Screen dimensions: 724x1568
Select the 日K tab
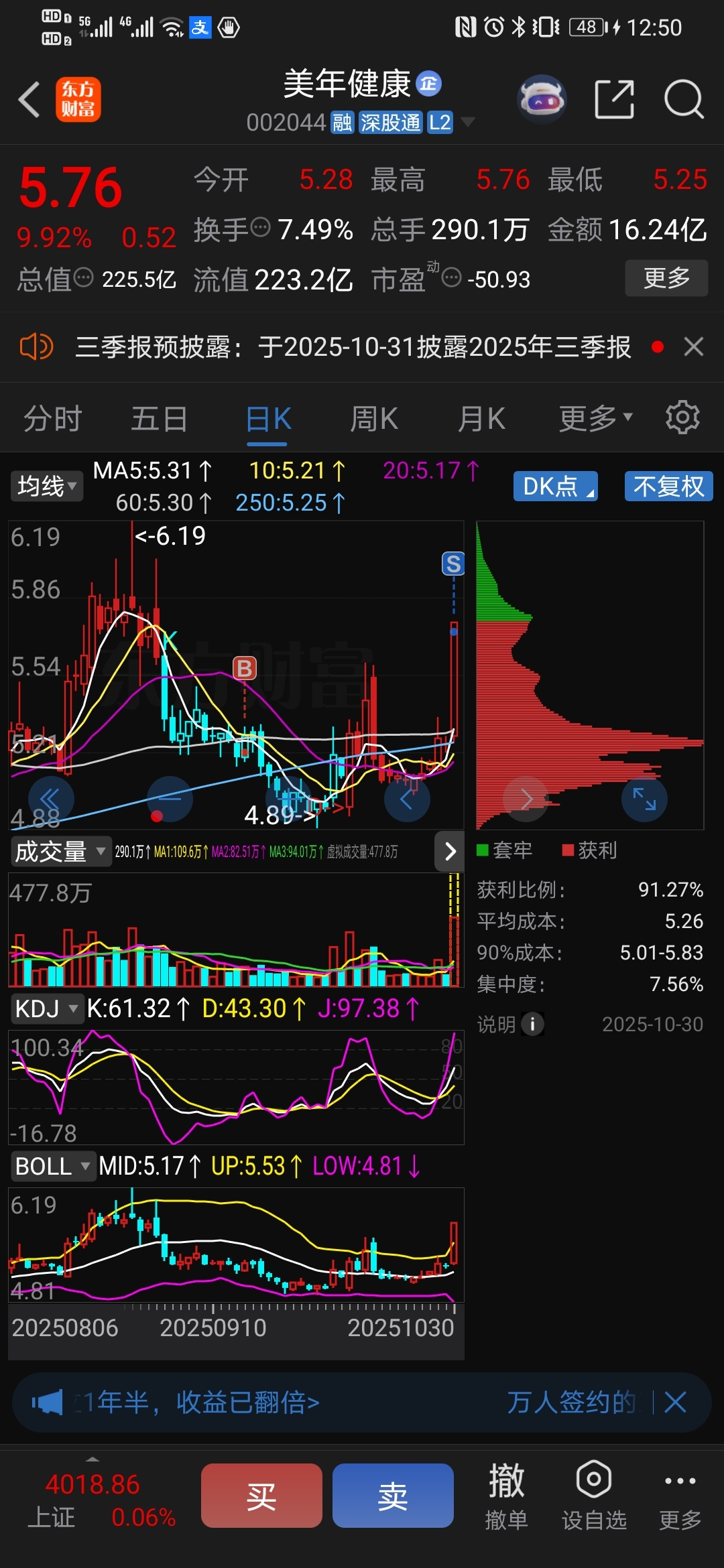tap(268, 419)
